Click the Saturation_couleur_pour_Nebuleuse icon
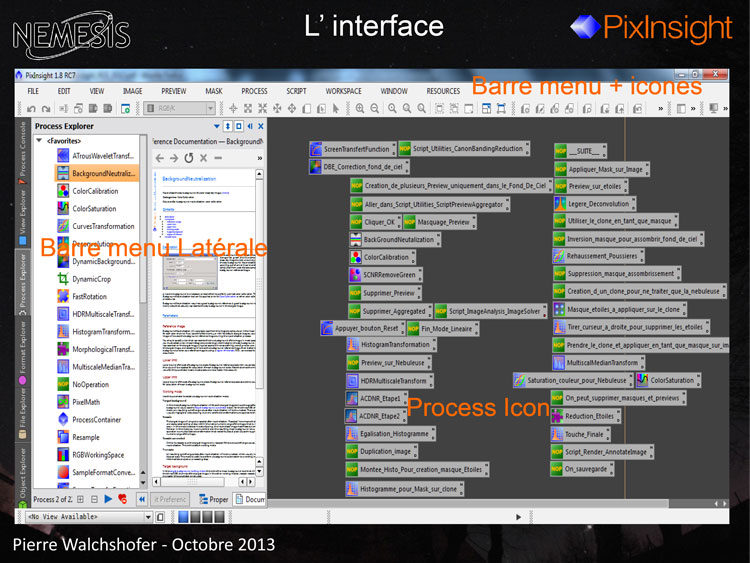This screenshot has width=750, height=563. pos(573,380)
